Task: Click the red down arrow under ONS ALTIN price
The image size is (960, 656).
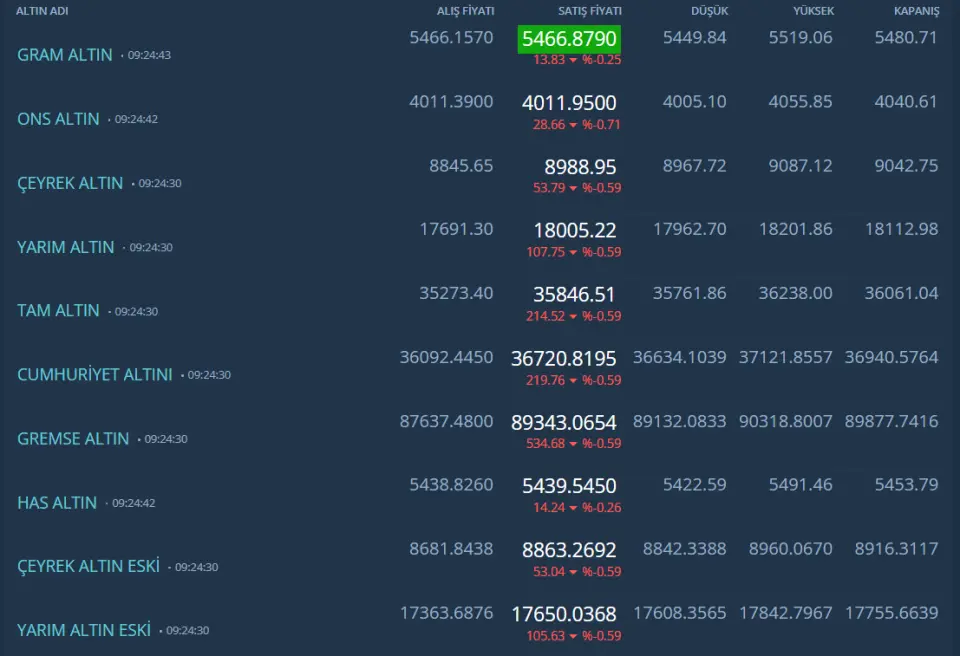Action: tap(574, 125)
